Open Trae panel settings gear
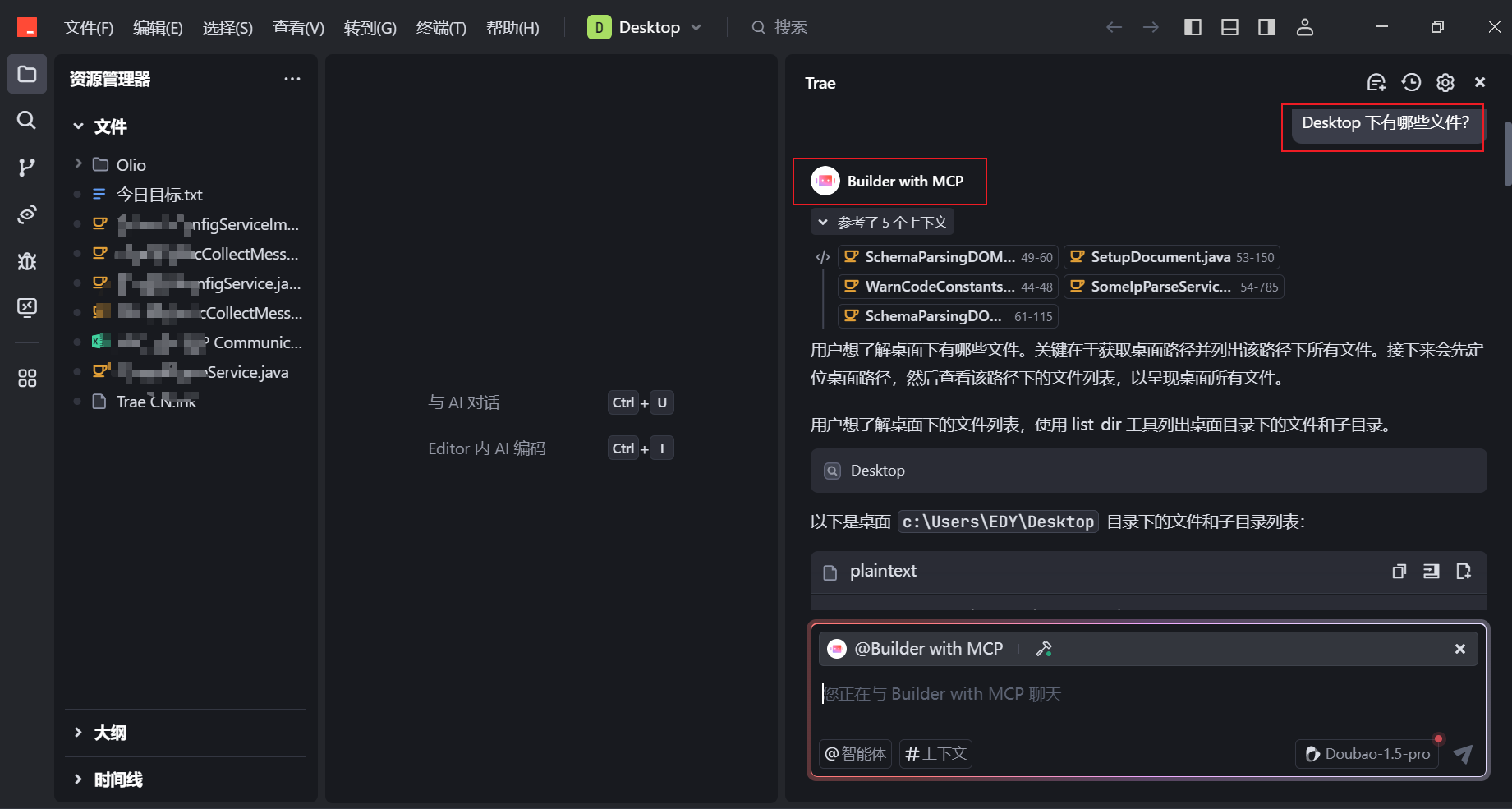This screenshot has height=809, width=1512. [1445, 82]
